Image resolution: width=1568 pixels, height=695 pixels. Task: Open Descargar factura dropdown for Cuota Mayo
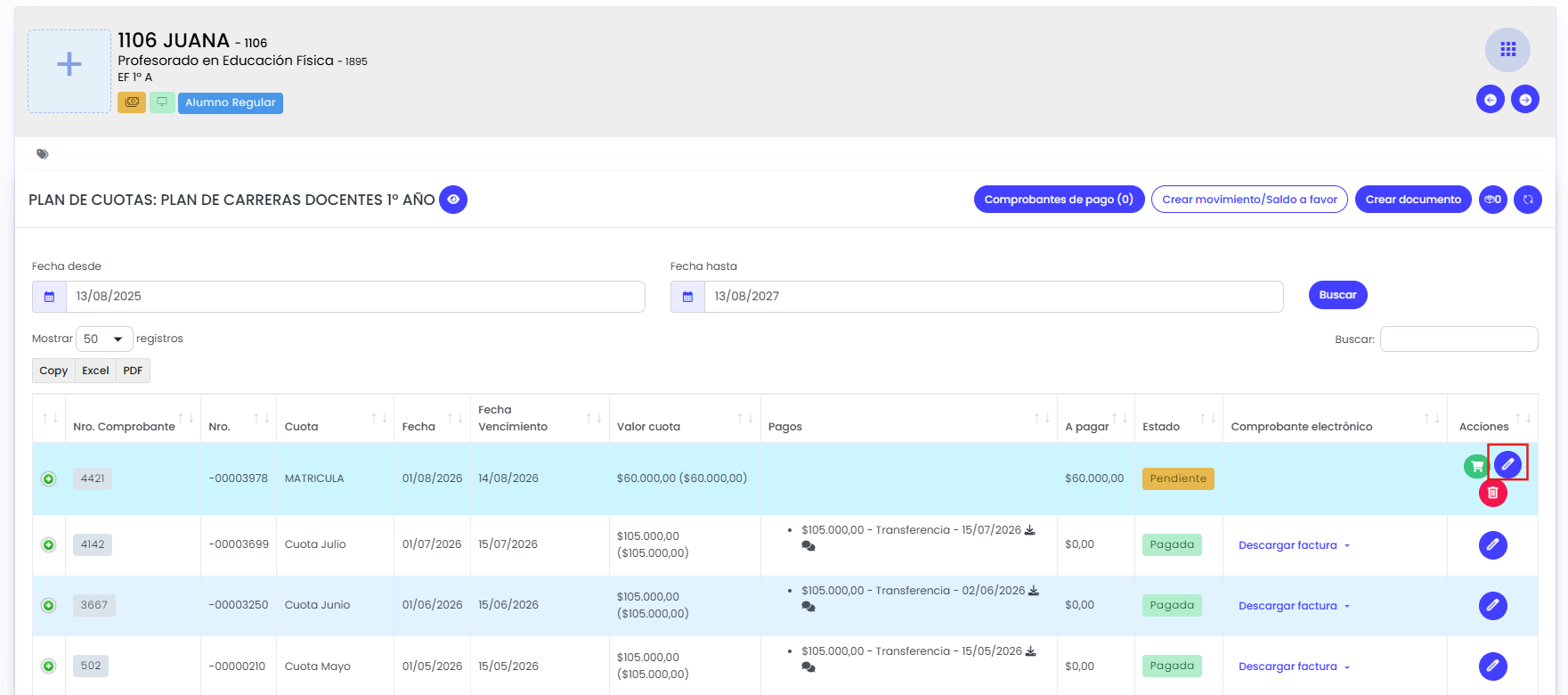[1295, 666]
